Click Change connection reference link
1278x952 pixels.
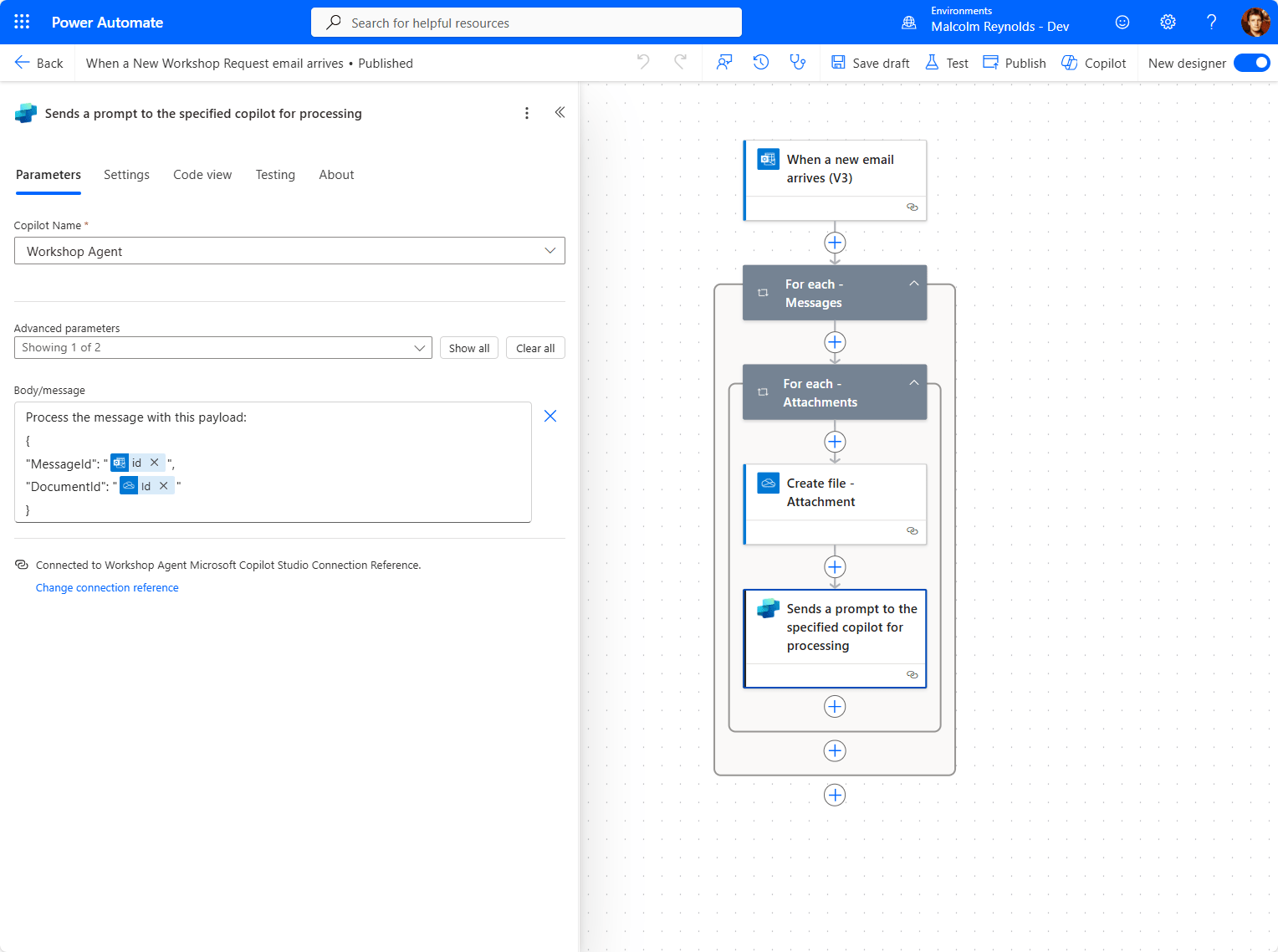(x=107, y=588)
